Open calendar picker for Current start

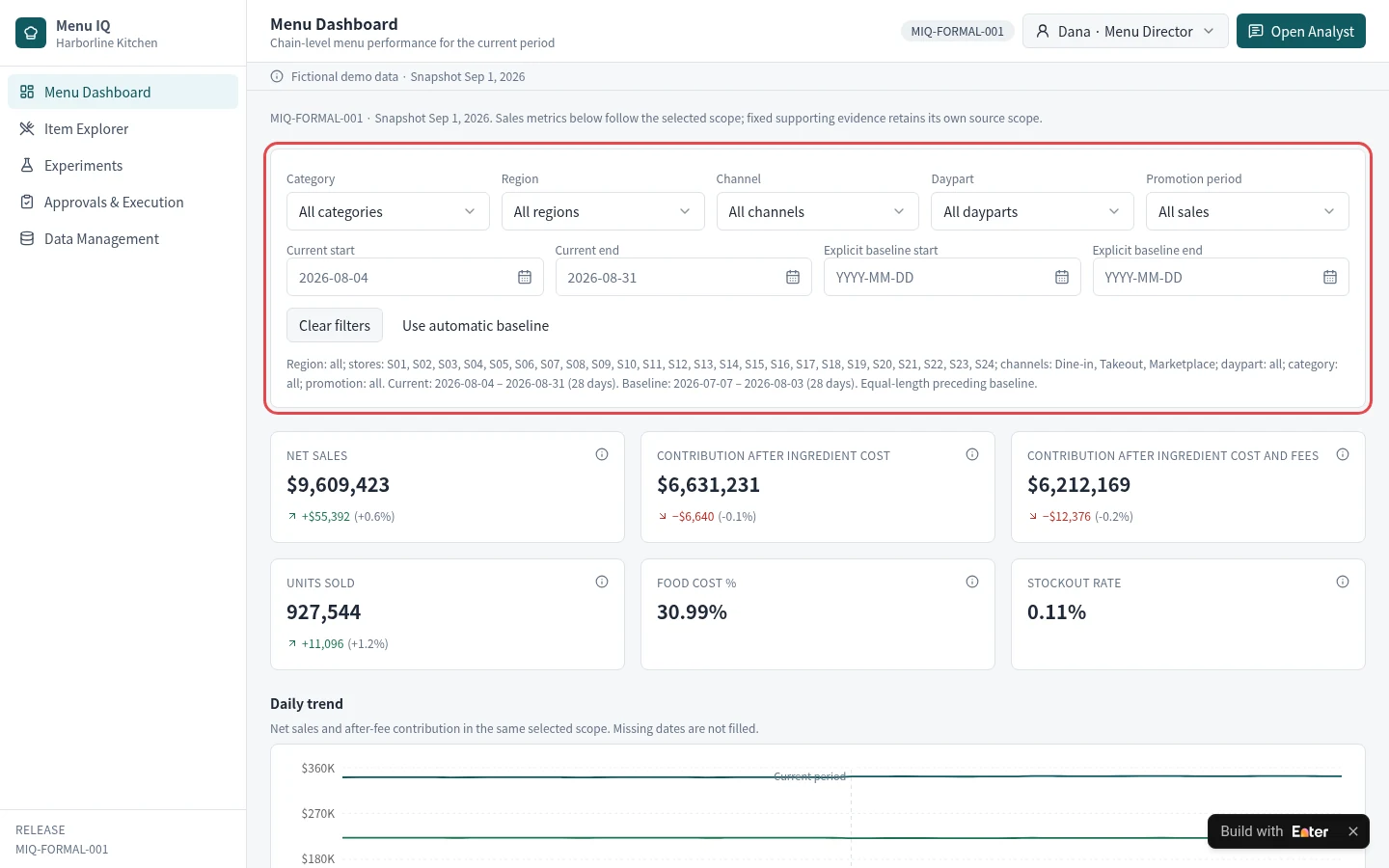click(525, 278)
